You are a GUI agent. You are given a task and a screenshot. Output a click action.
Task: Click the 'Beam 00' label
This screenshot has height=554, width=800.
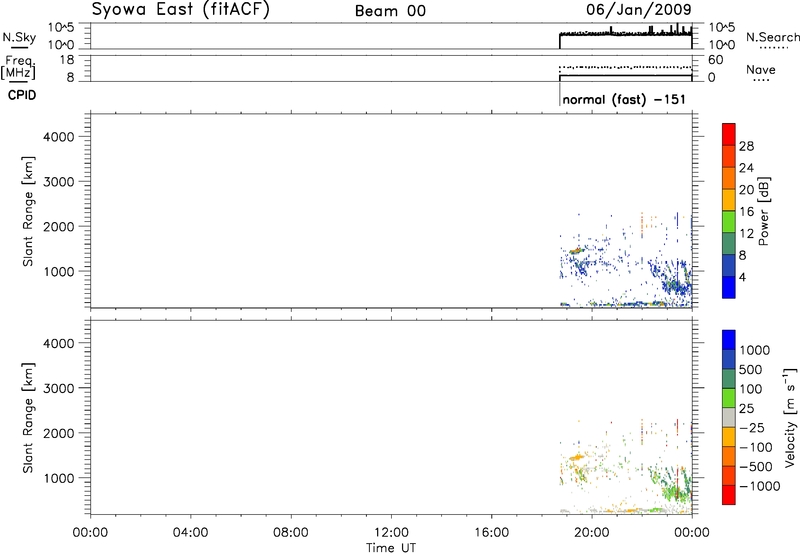tap(390, 11)
